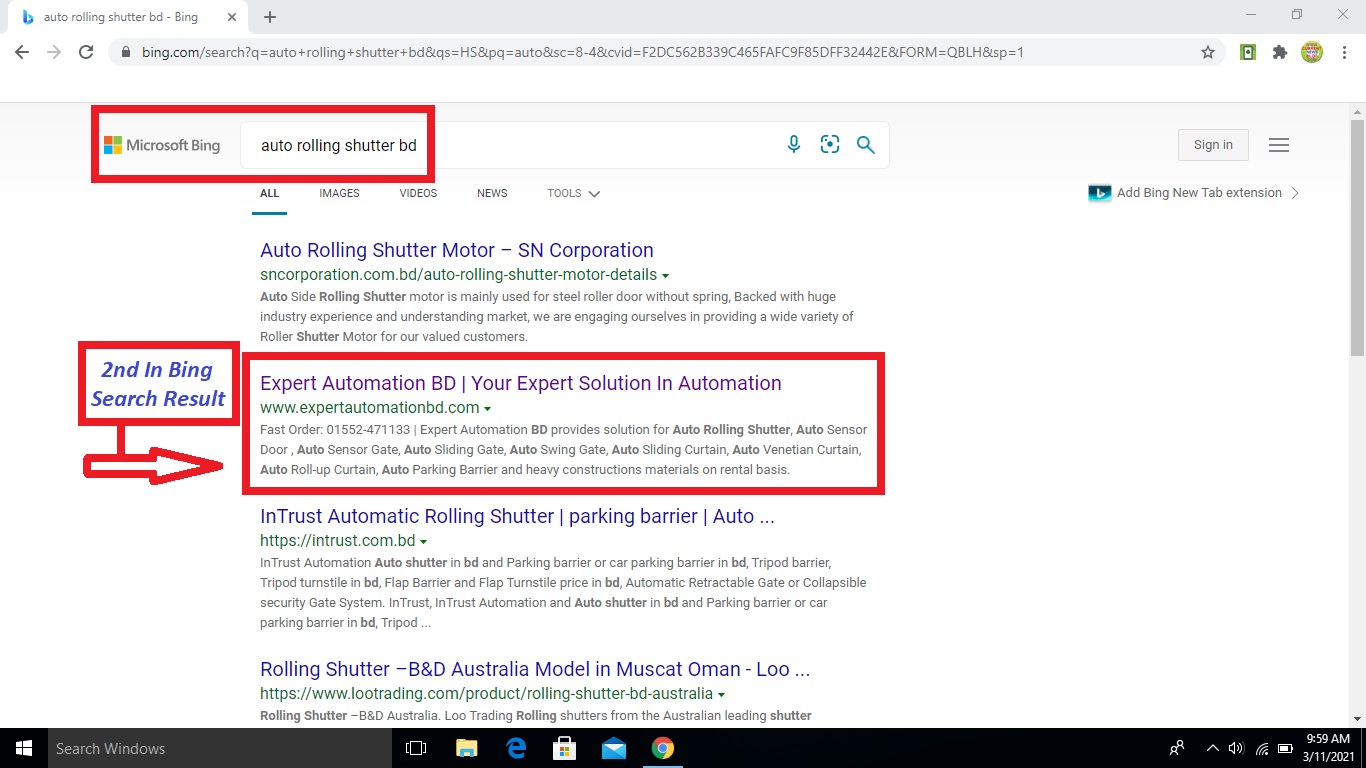Screen dimensions: 1366x768
Task: Click the microphone voice search icon
Action: point(794,145)
